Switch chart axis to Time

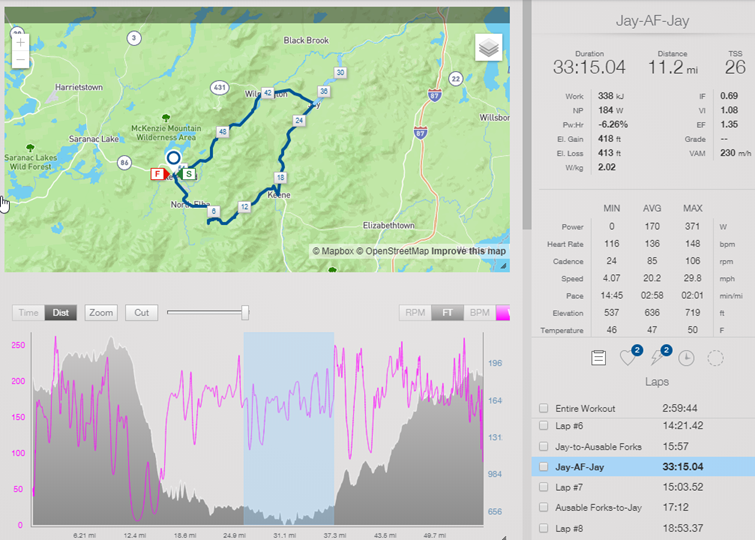(x=28, y=313)
